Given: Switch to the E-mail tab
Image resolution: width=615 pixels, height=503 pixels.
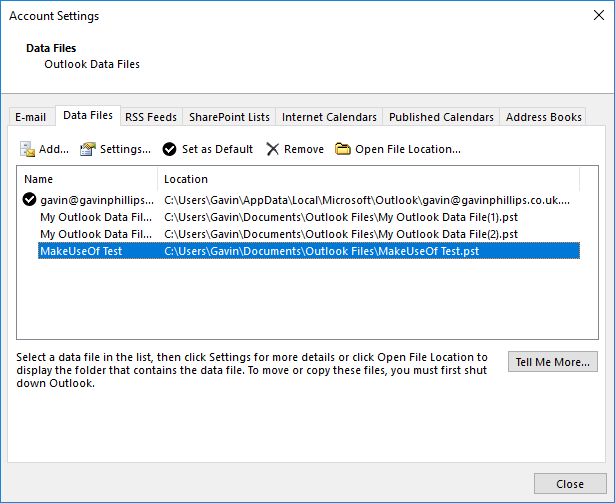Looking at the screenshot, I should [30, 117].
